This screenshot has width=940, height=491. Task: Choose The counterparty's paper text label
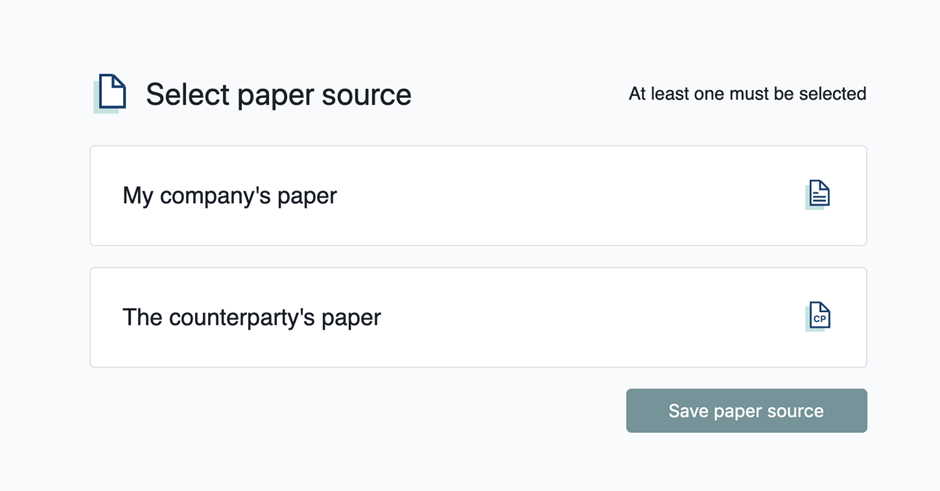[252, 317]
